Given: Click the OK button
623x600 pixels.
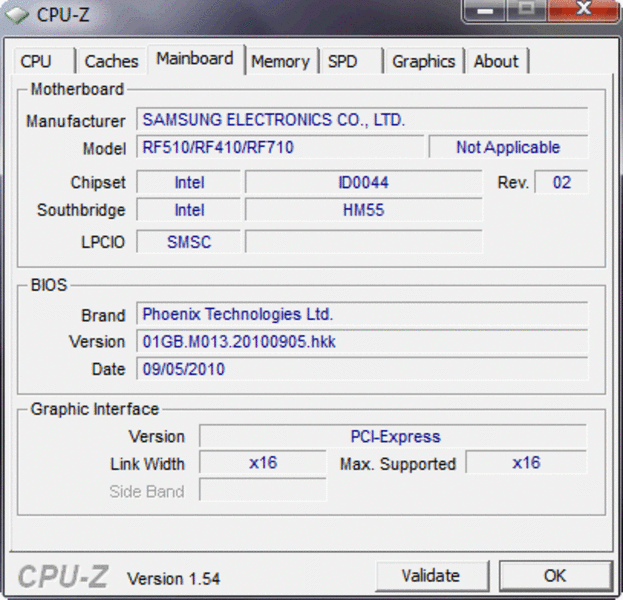Looking at the screenshot, I should pos(555,576).
